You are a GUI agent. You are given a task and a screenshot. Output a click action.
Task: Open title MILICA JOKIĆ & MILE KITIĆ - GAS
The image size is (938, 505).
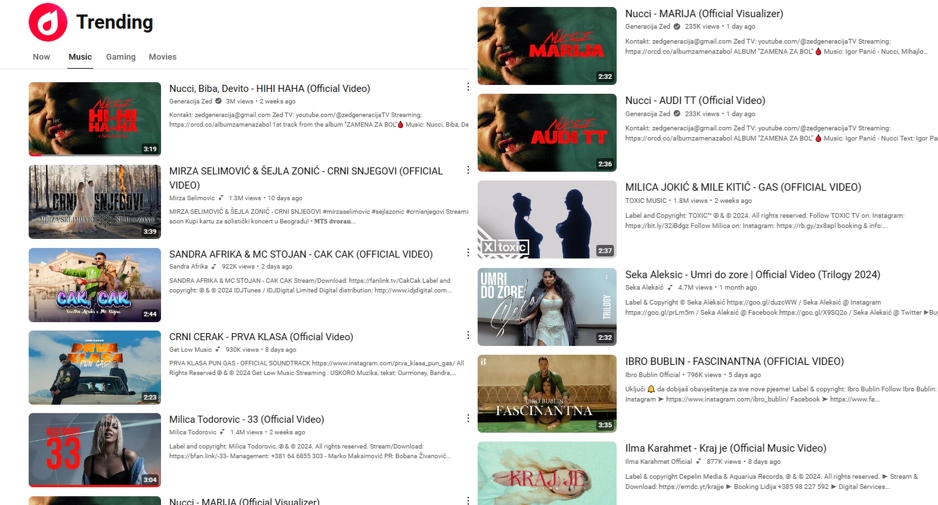pos(743,187)
